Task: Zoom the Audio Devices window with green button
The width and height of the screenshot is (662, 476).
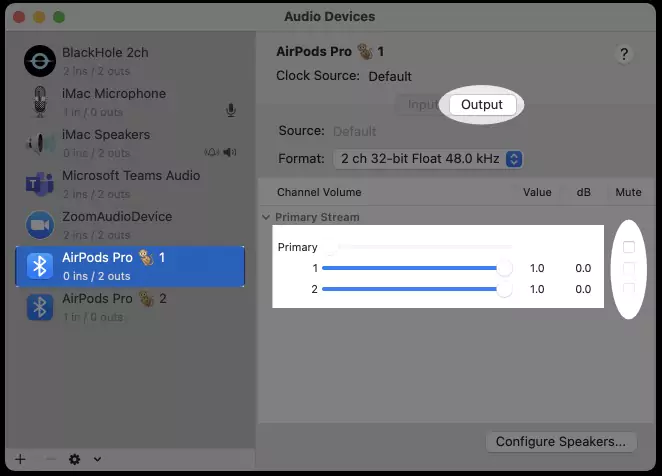Action: pyautogui.click(x=59, y=17)
